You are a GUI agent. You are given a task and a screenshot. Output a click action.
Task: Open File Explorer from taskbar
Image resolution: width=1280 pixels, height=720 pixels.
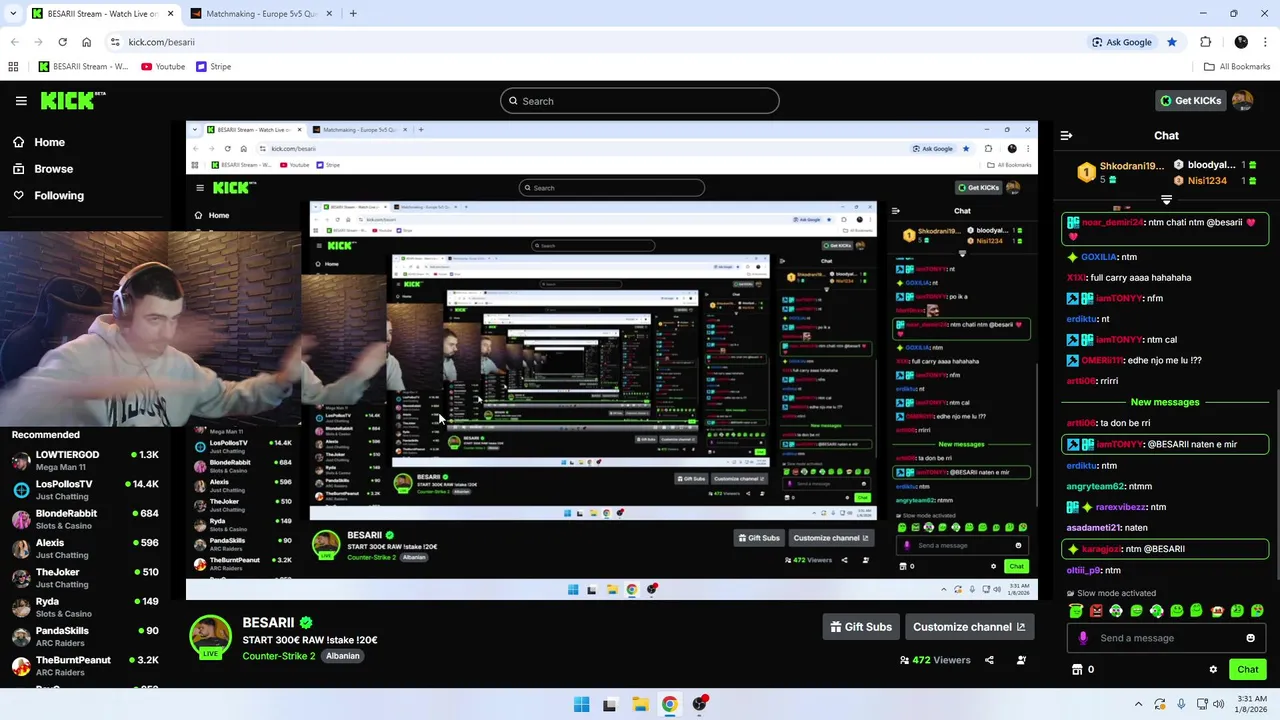point(640,704)
